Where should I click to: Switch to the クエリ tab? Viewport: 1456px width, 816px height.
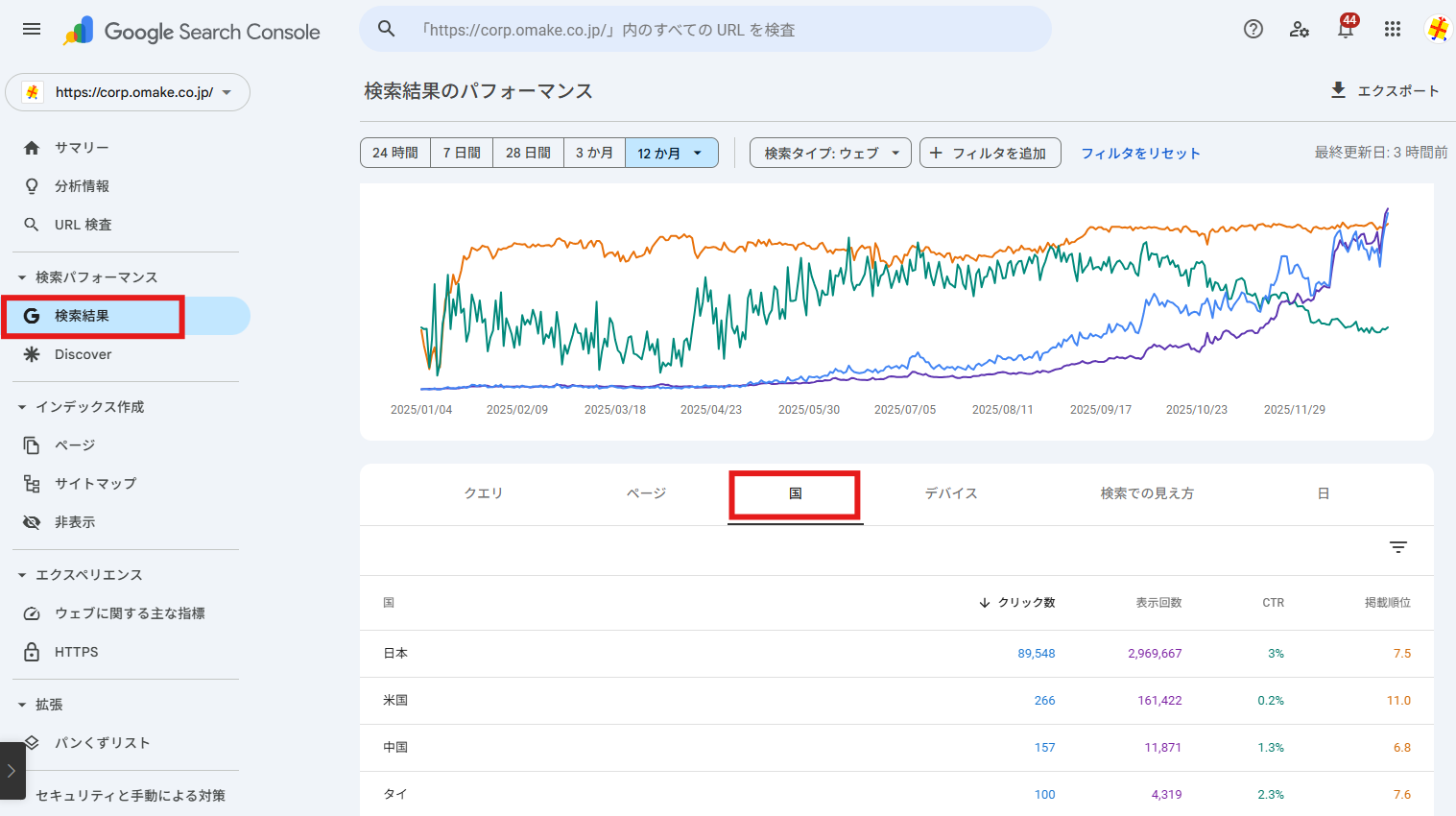click(483, 493)
